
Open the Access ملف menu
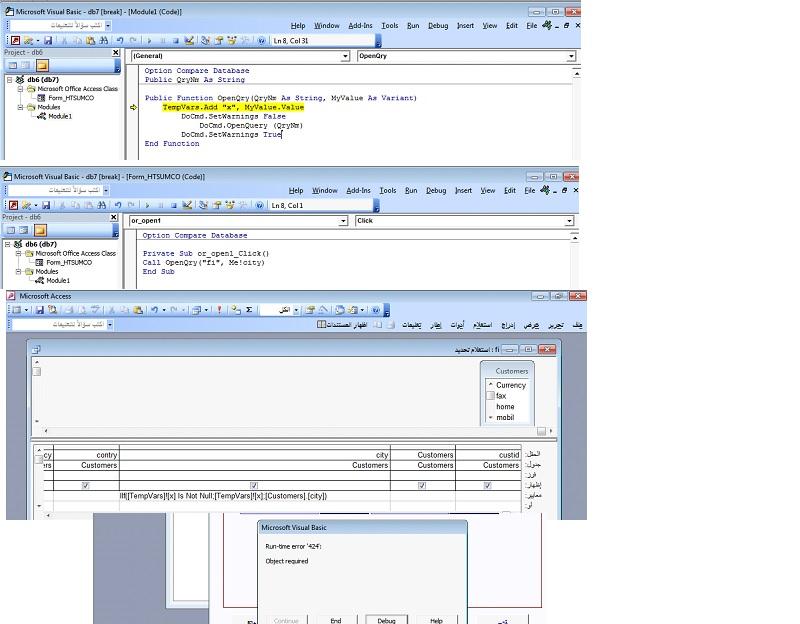pos(577,325)
